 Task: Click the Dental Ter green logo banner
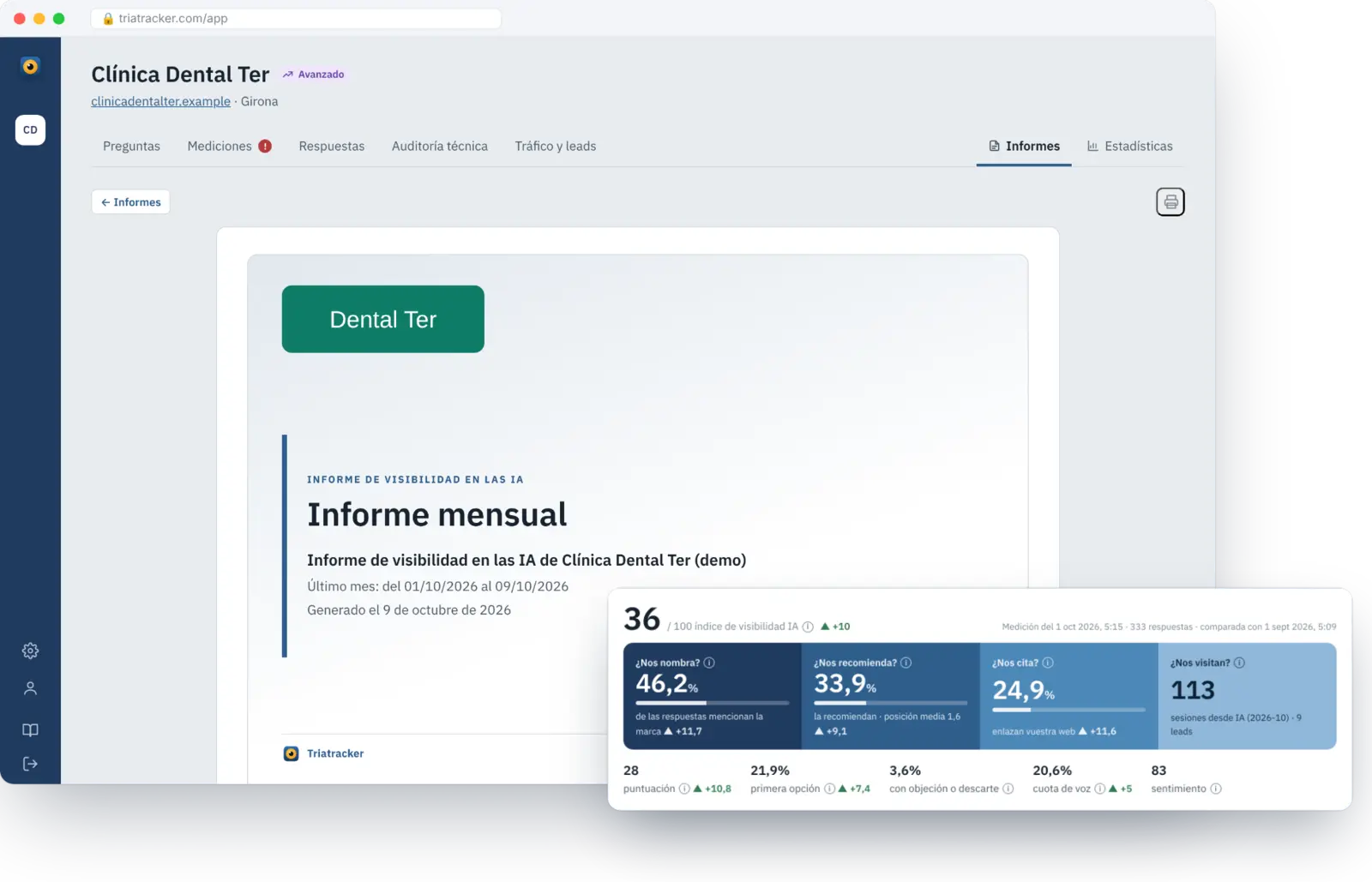coord(383,319)
